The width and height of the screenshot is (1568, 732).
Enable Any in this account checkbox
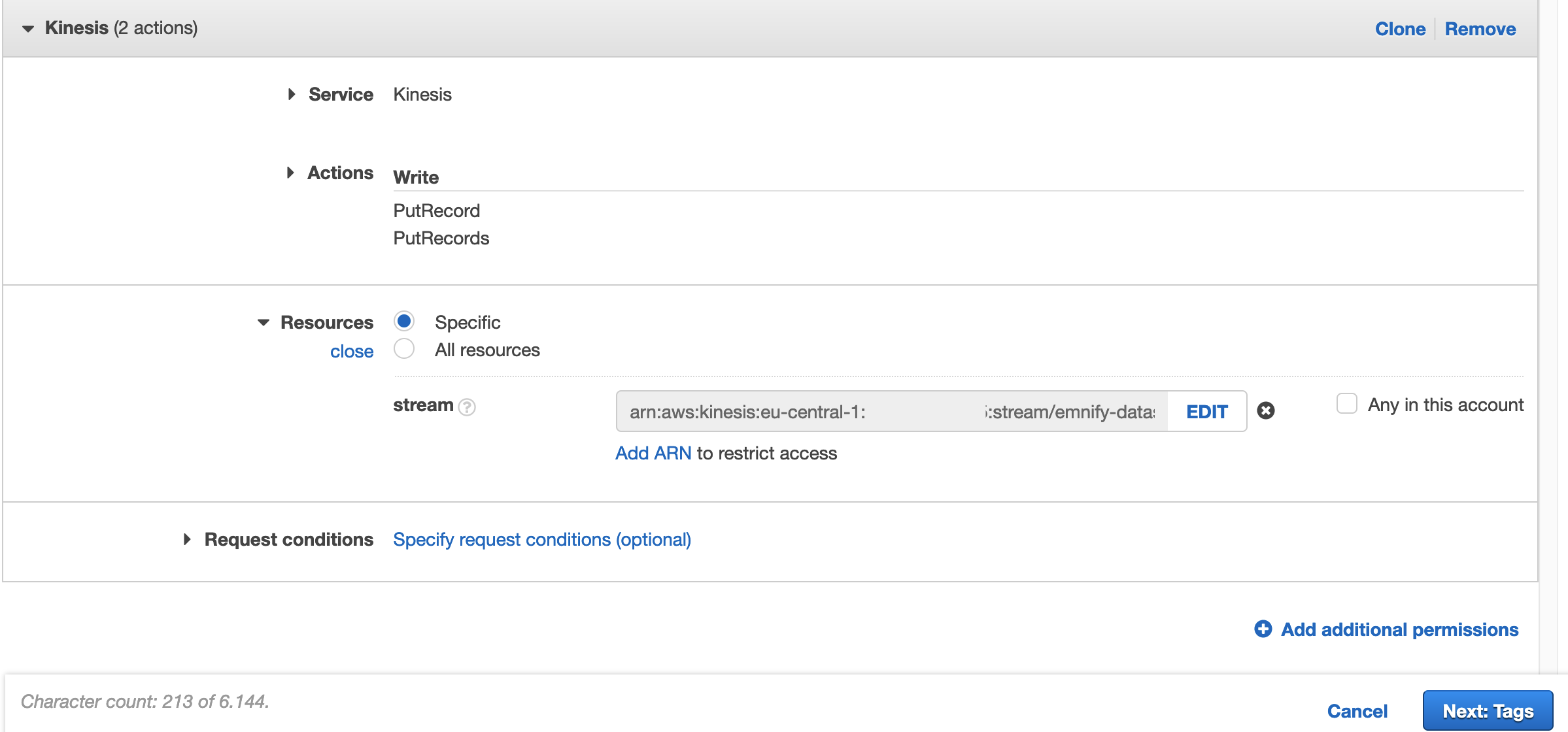[1348, 404]
